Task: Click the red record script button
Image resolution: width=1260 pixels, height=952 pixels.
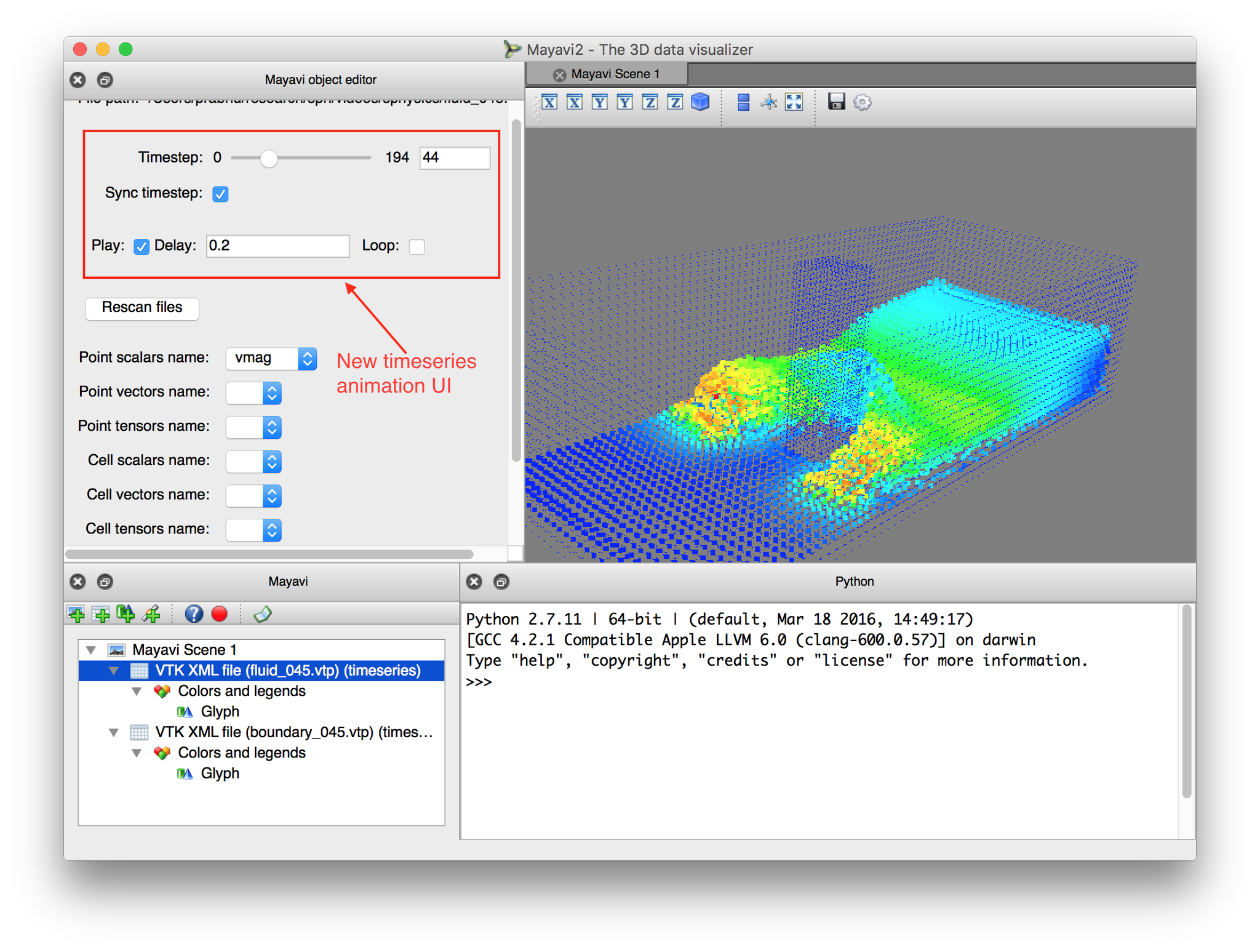Action: (220, 614)
